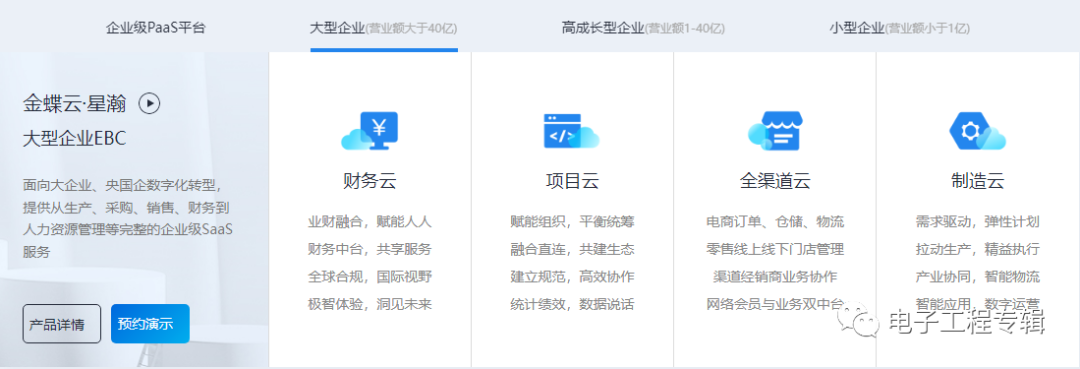Click the text 需求驱动，弹性计划
Viewport: 1080px width, 369px height.
[977, 222]
